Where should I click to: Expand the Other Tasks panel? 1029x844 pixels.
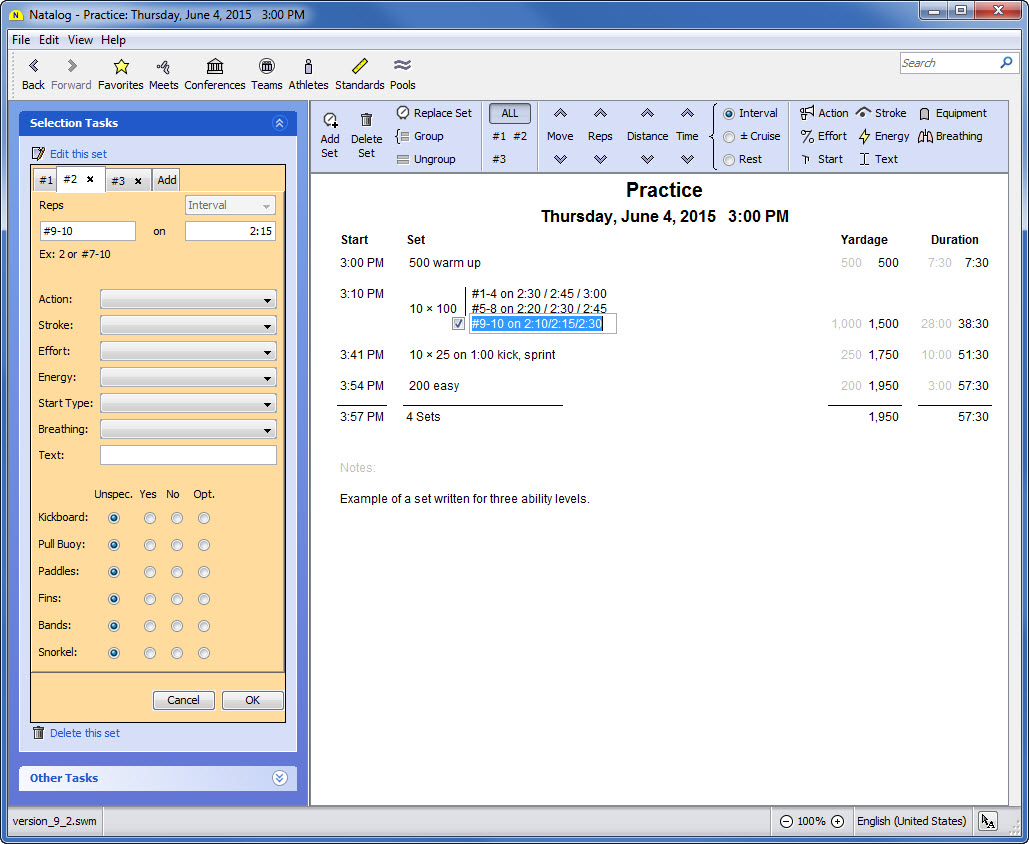point(279,778)
